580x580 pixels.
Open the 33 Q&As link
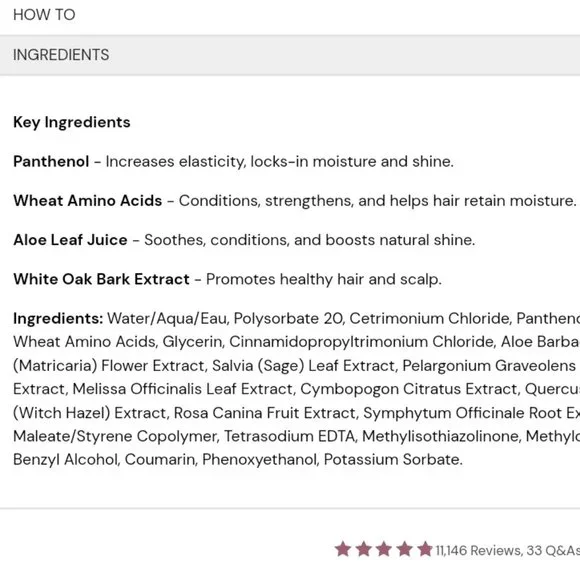point(553,550)
